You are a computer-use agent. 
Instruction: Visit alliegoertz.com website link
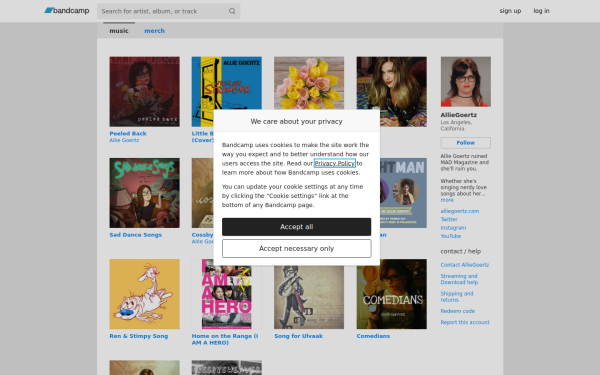pyautogui.click(x=460, y=211)
